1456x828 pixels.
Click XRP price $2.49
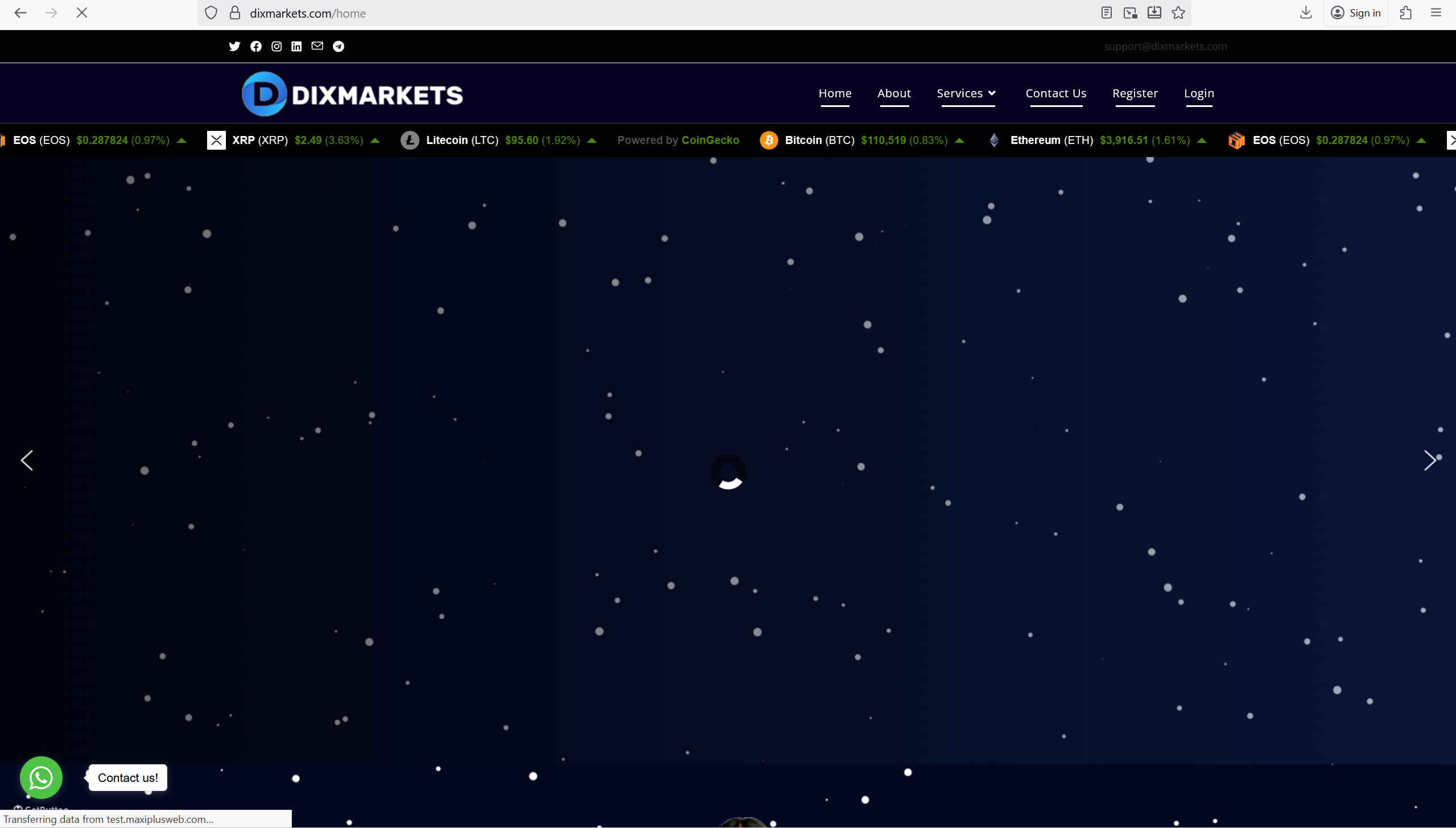(x=308, y=140)
